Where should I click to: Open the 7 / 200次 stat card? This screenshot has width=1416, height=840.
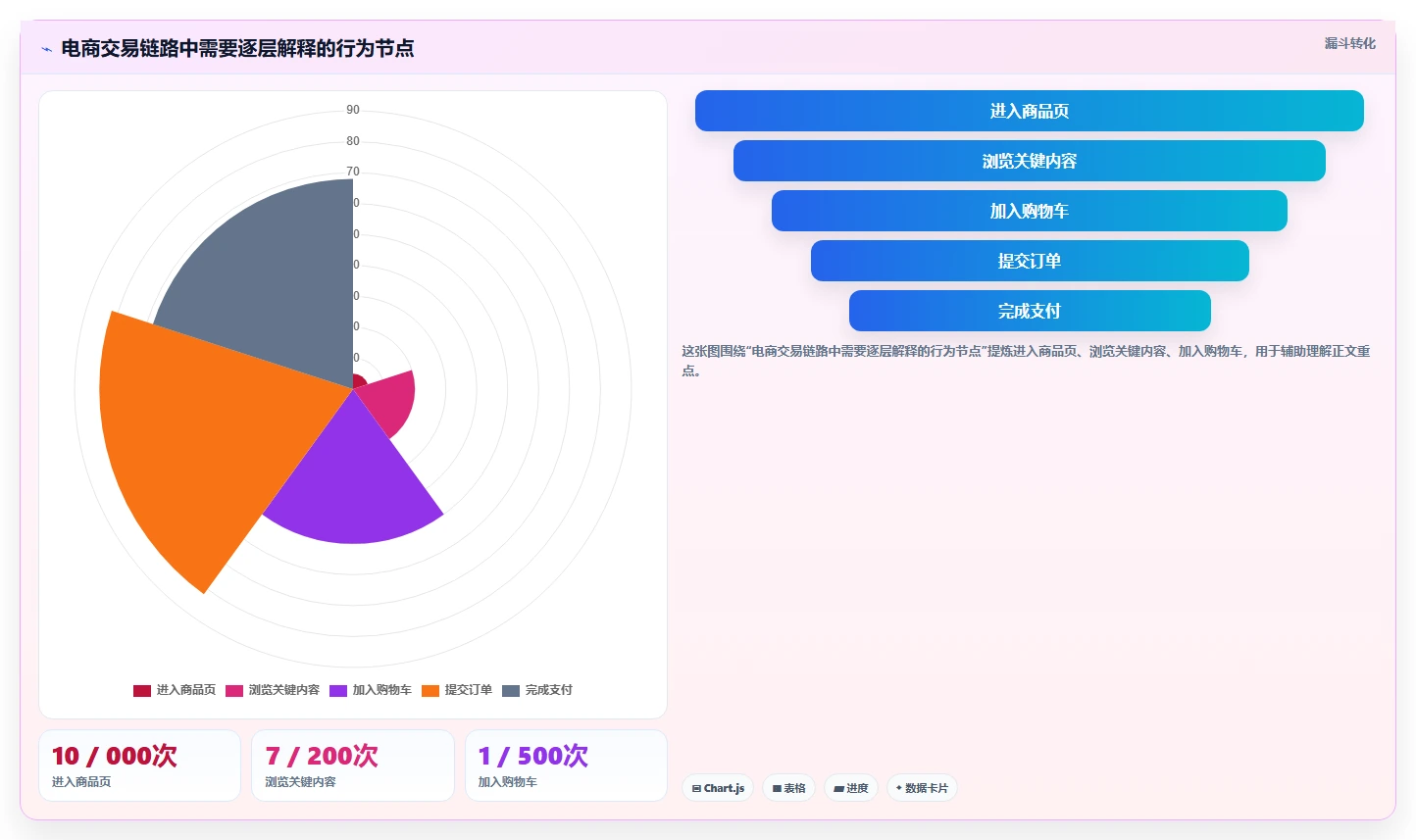point(353,766)
